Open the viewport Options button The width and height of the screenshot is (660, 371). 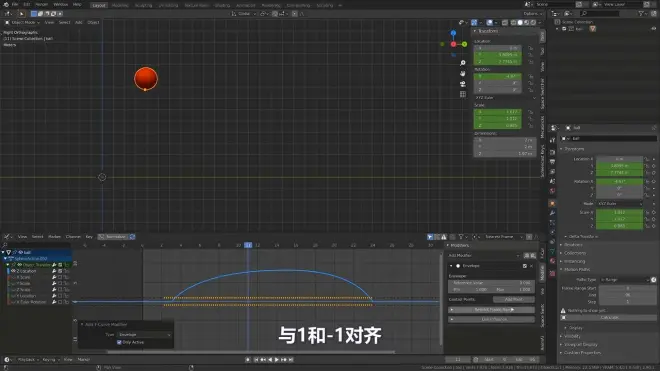(x=532, y=13)
